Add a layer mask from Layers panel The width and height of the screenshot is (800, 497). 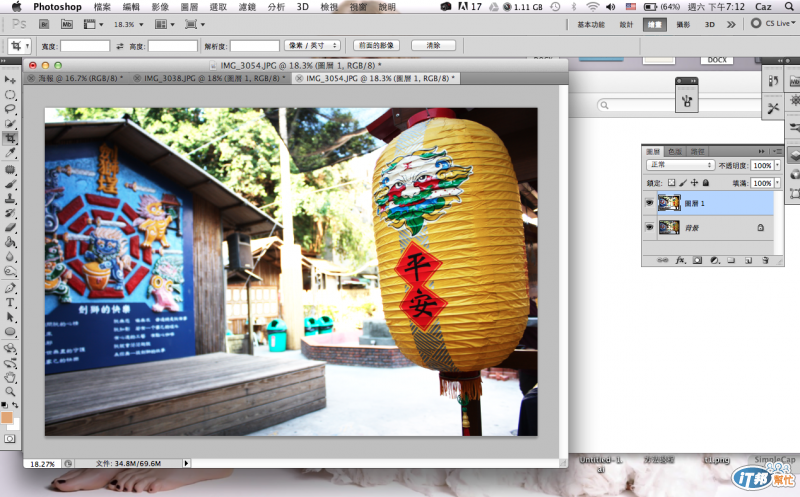click(697, 260)
